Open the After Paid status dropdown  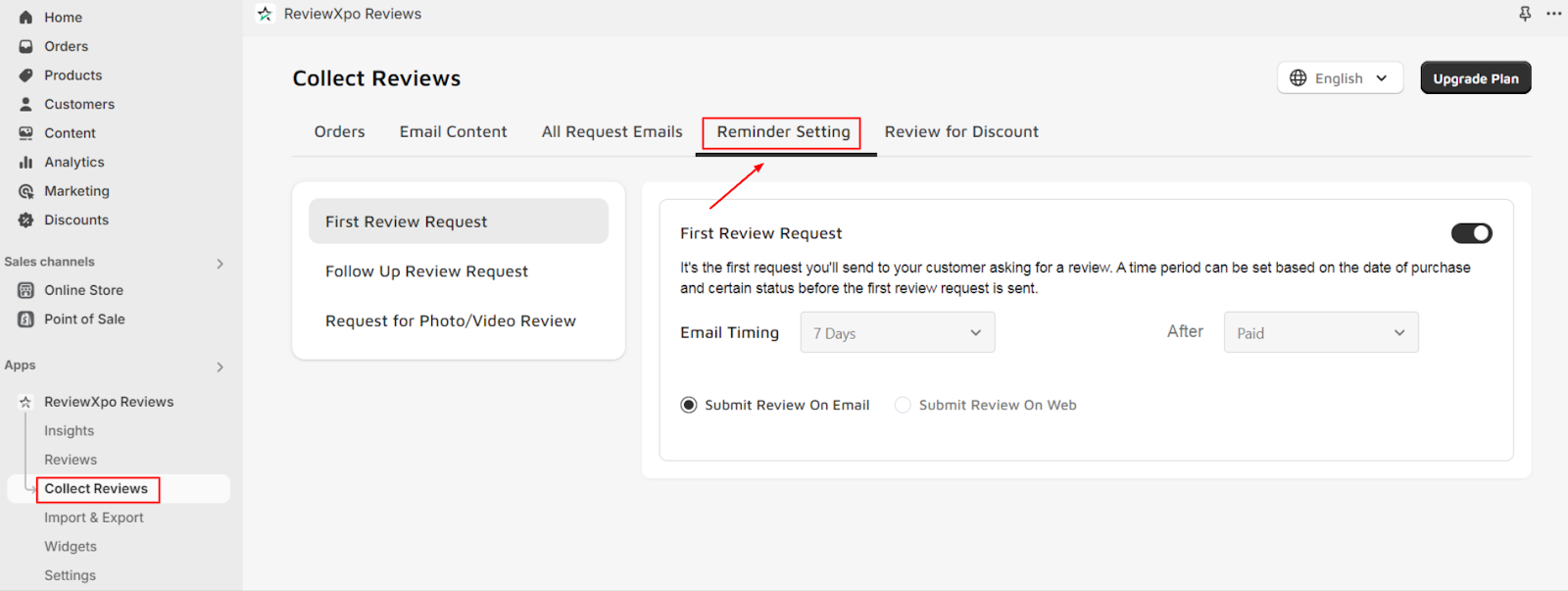[x=1321, y=332]
